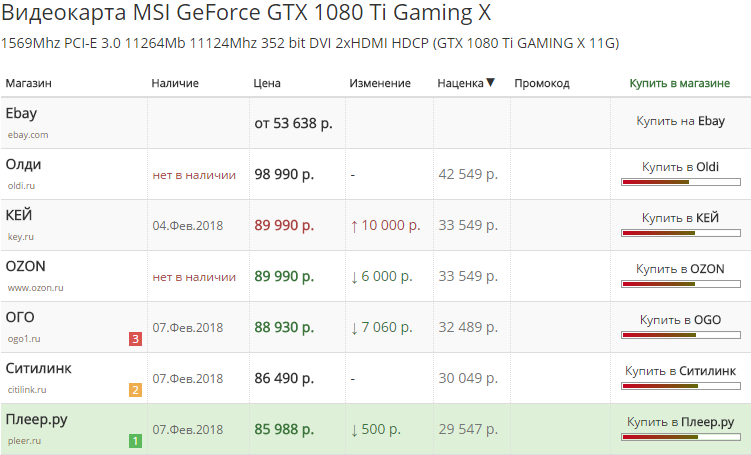Click the change ↑ 10 000 р.
The image size is (751, 455).
tap(386, 226)
